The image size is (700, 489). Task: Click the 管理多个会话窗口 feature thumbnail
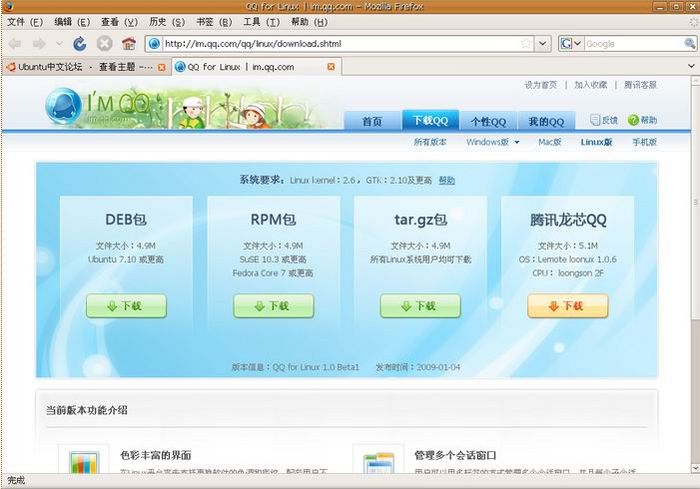(379, 460)
